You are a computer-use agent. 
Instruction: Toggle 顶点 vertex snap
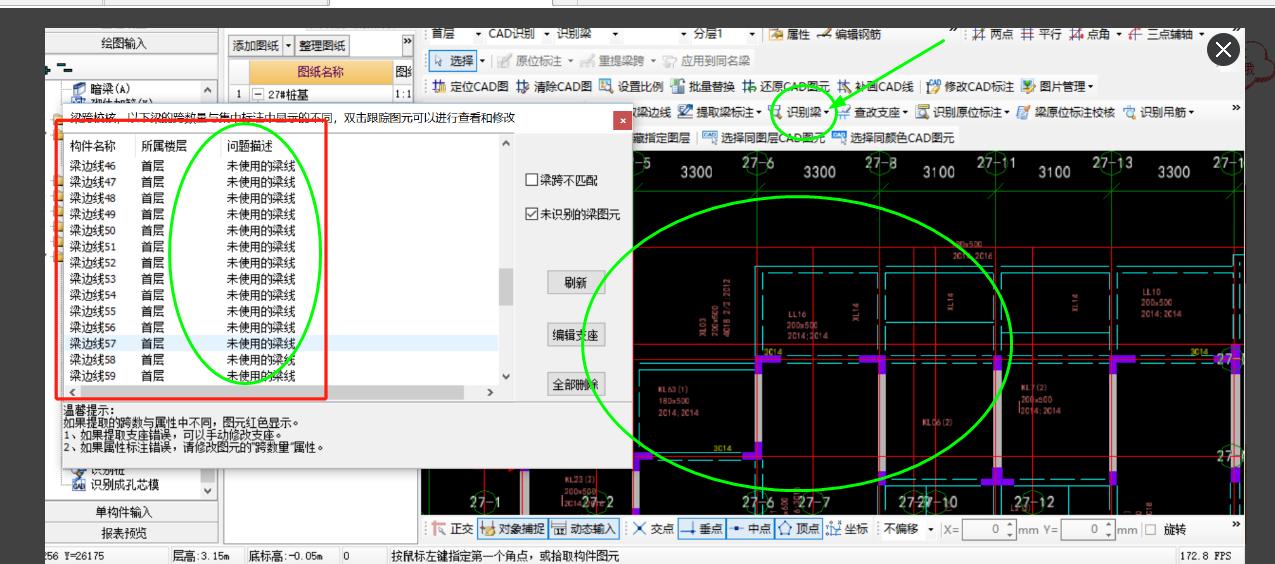pos(799,528)
